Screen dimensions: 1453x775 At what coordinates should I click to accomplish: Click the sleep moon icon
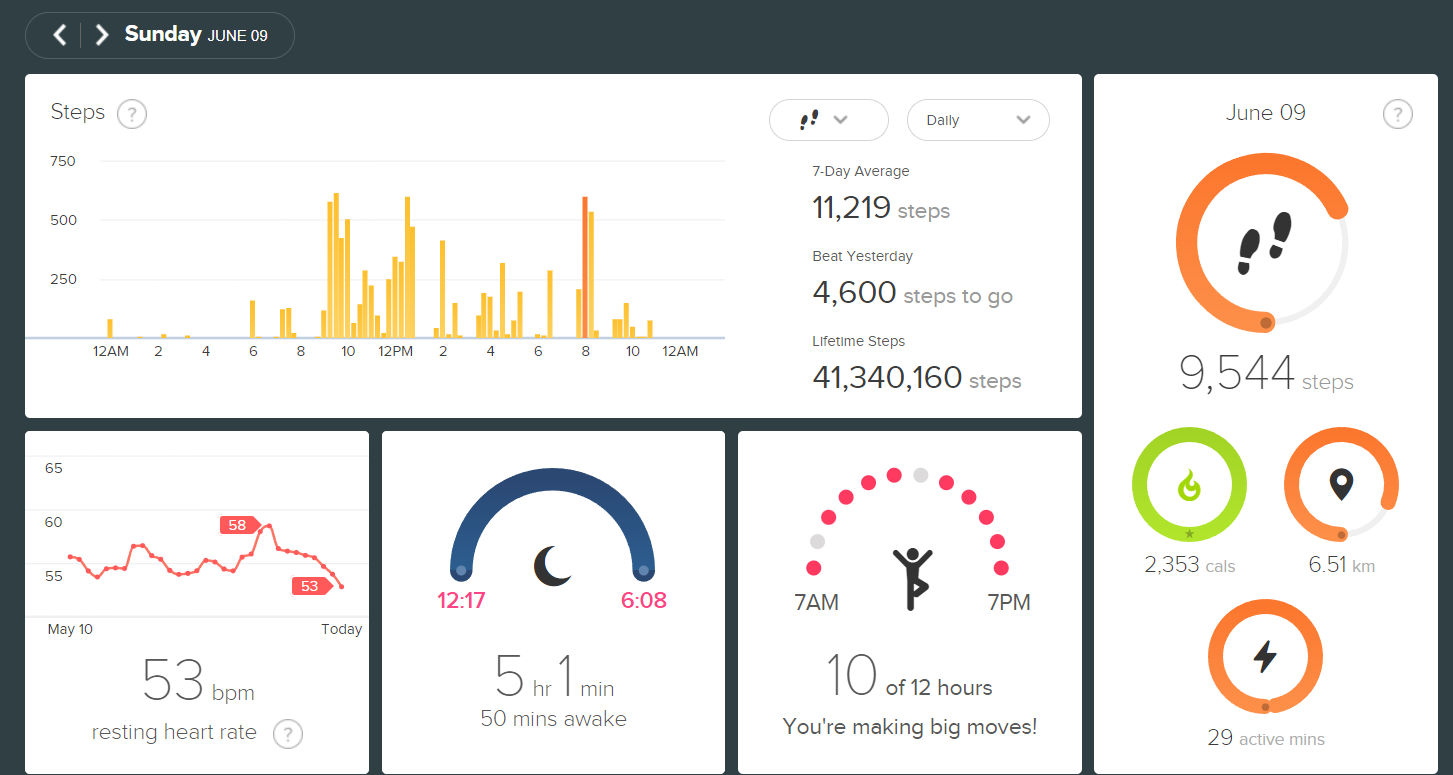click(x=552, y=566)
